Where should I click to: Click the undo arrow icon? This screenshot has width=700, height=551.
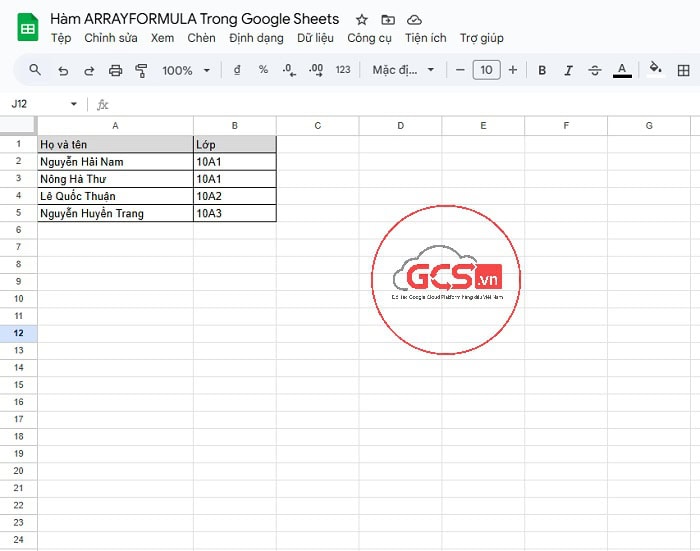[x=63, y=70]
